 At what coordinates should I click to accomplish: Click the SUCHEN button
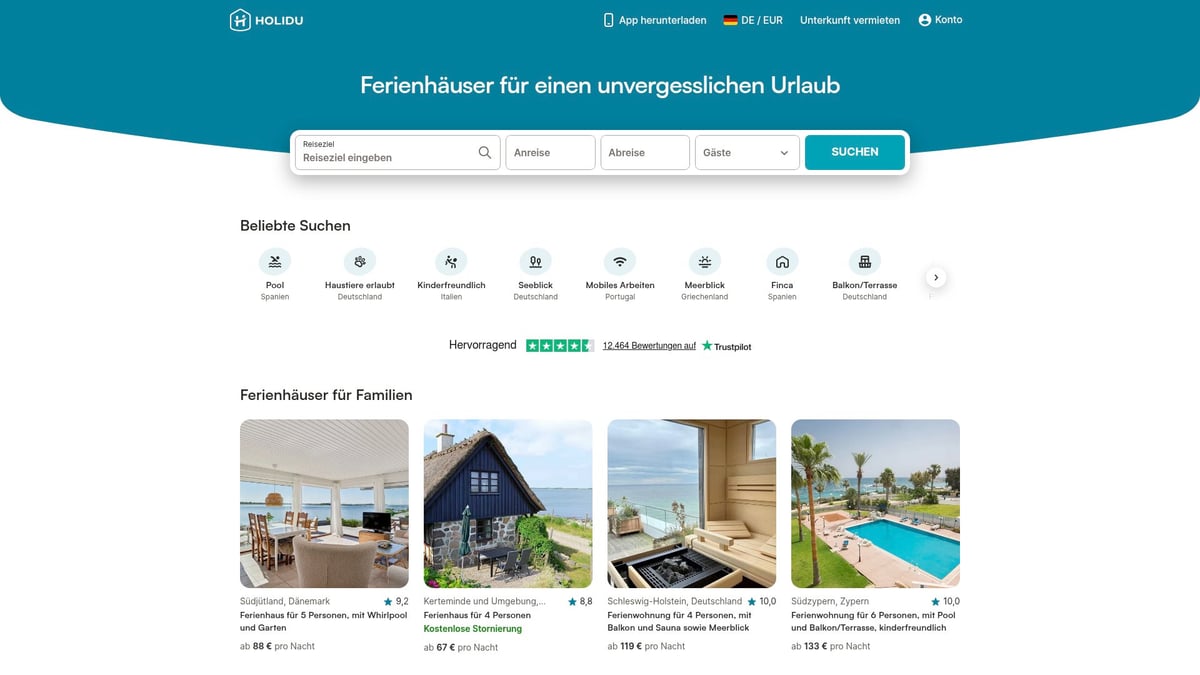[x=855, y=152]
